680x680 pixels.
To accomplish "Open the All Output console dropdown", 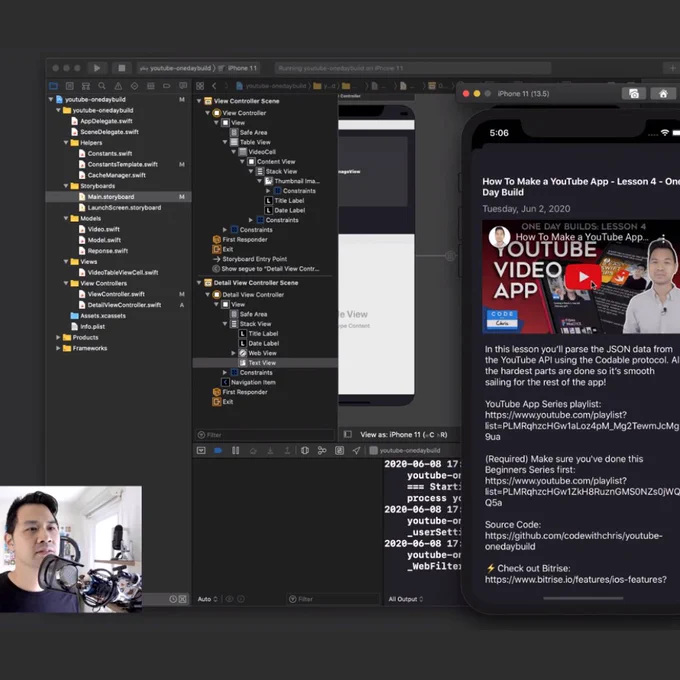I will [405, 599].
